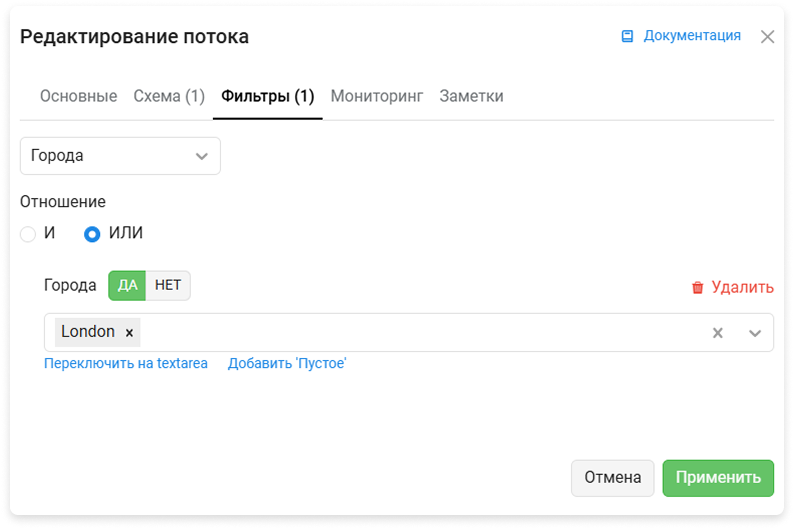This screenshot has width=794, height=529.
Task: Open the Документация book icon
Action: tap(627, 36)
